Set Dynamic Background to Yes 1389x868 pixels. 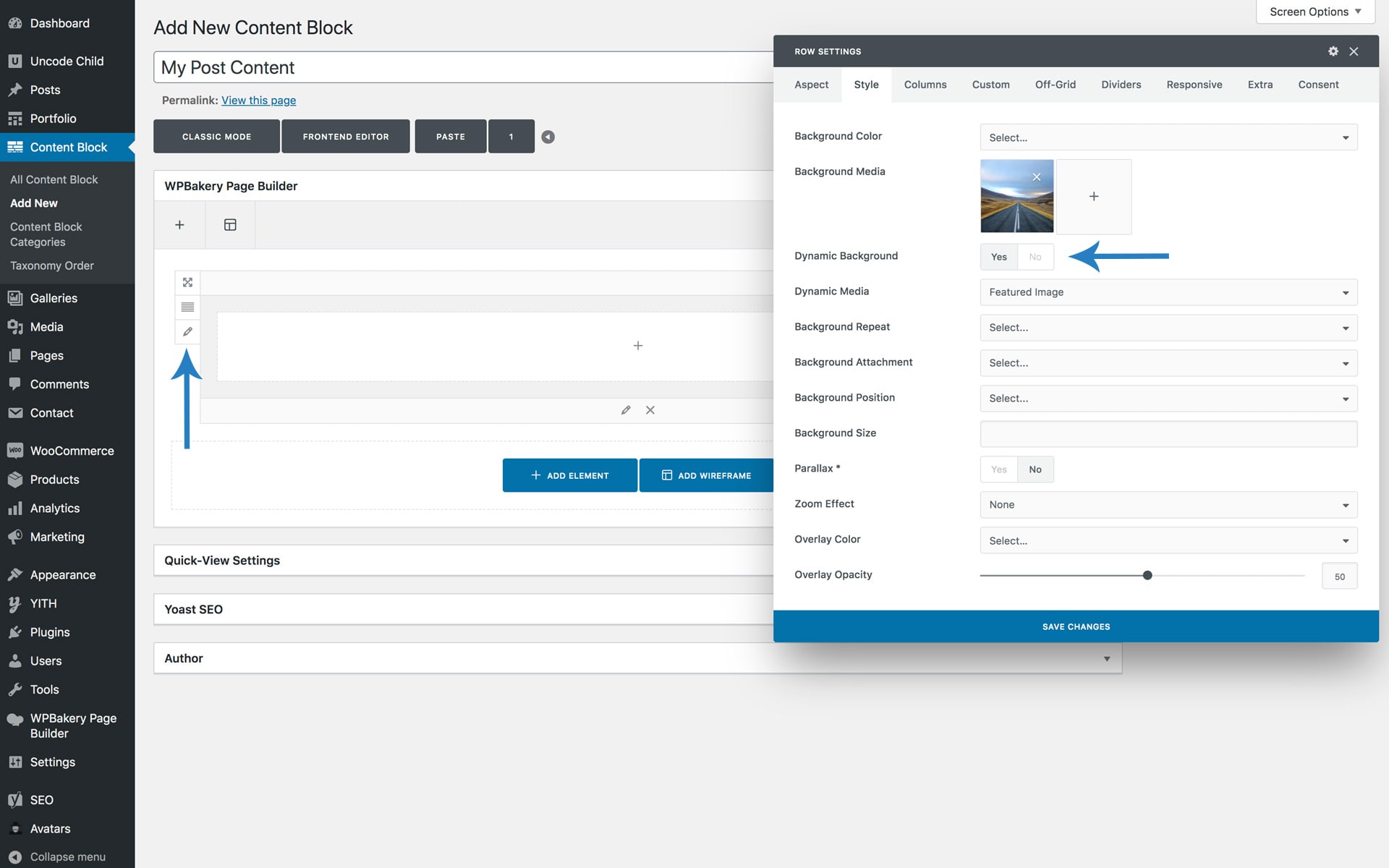pos(998,257)
